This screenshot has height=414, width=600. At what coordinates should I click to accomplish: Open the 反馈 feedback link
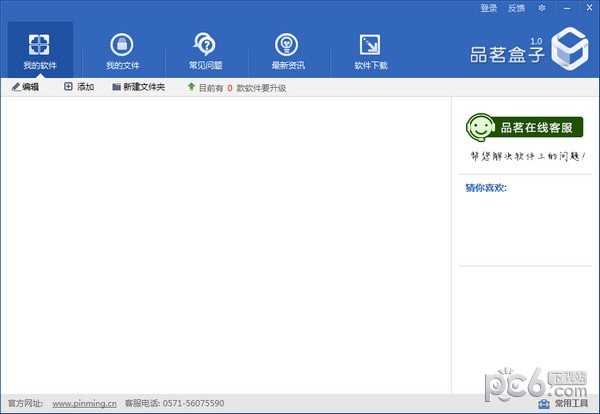(x=516, y=8)
